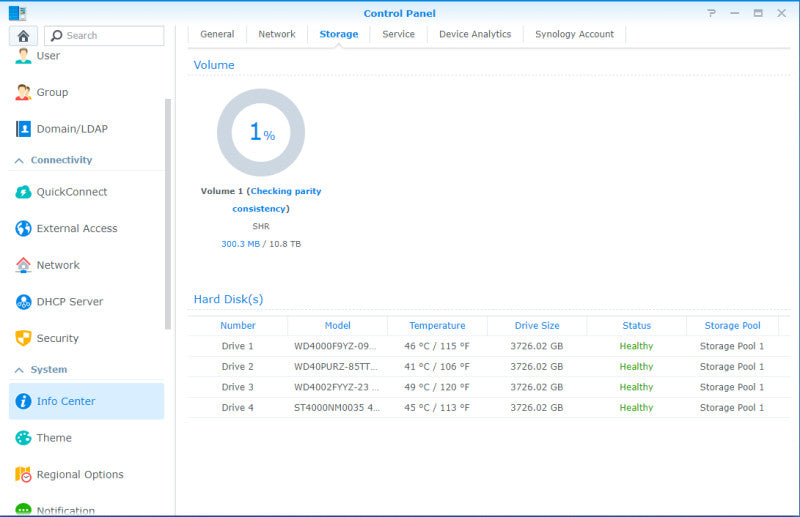Open the Notification speech bubble icon

pos(23,509)
